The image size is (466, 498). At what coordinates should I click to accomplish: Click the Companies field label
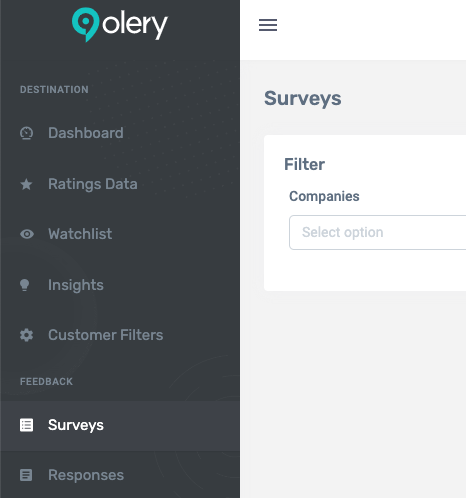[324, 196]
